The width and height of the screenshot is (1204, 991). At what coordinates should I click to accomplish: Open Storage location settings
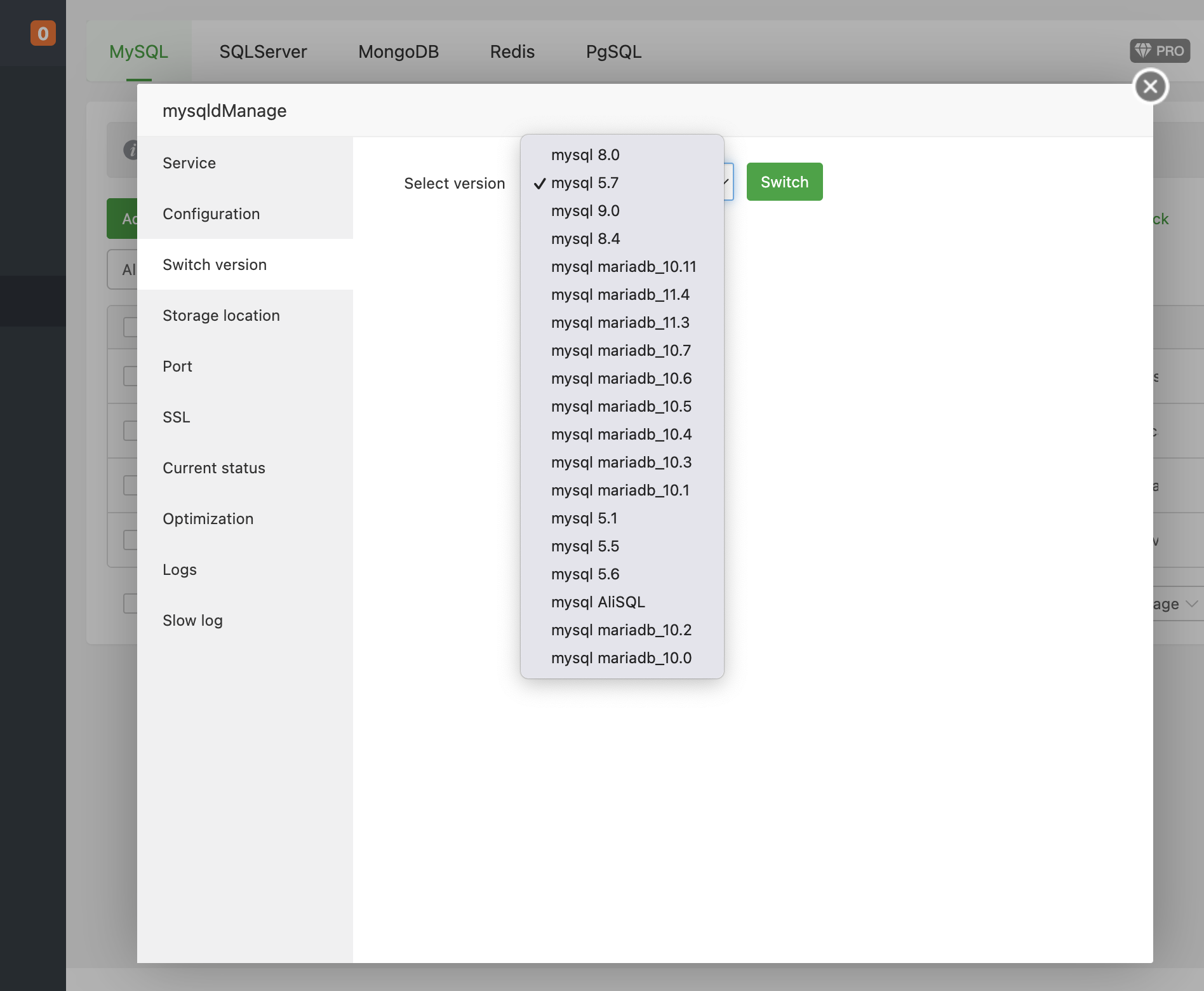coord(221,316)
